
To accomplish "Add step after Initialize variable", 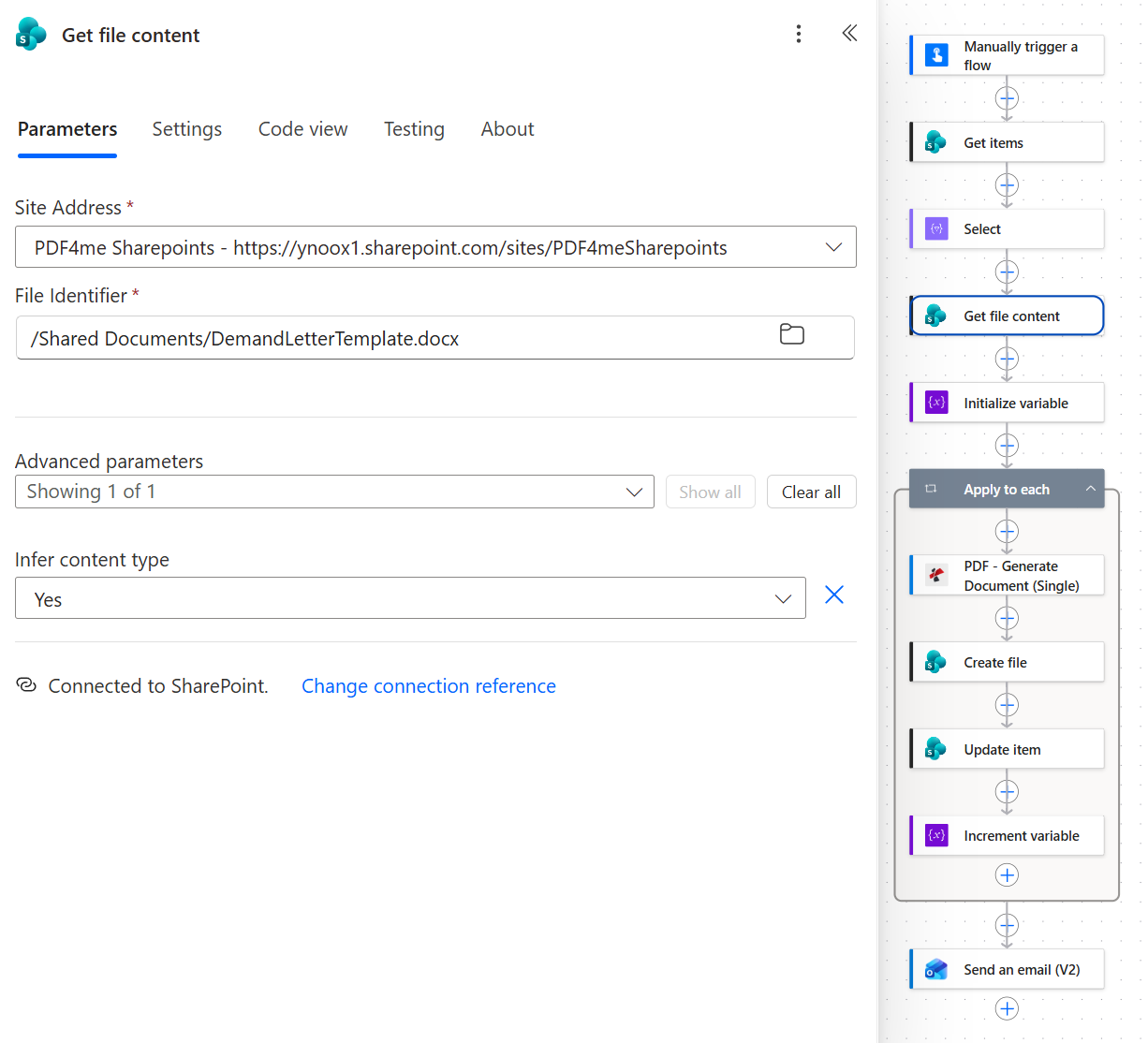I will coord(1007,446).
